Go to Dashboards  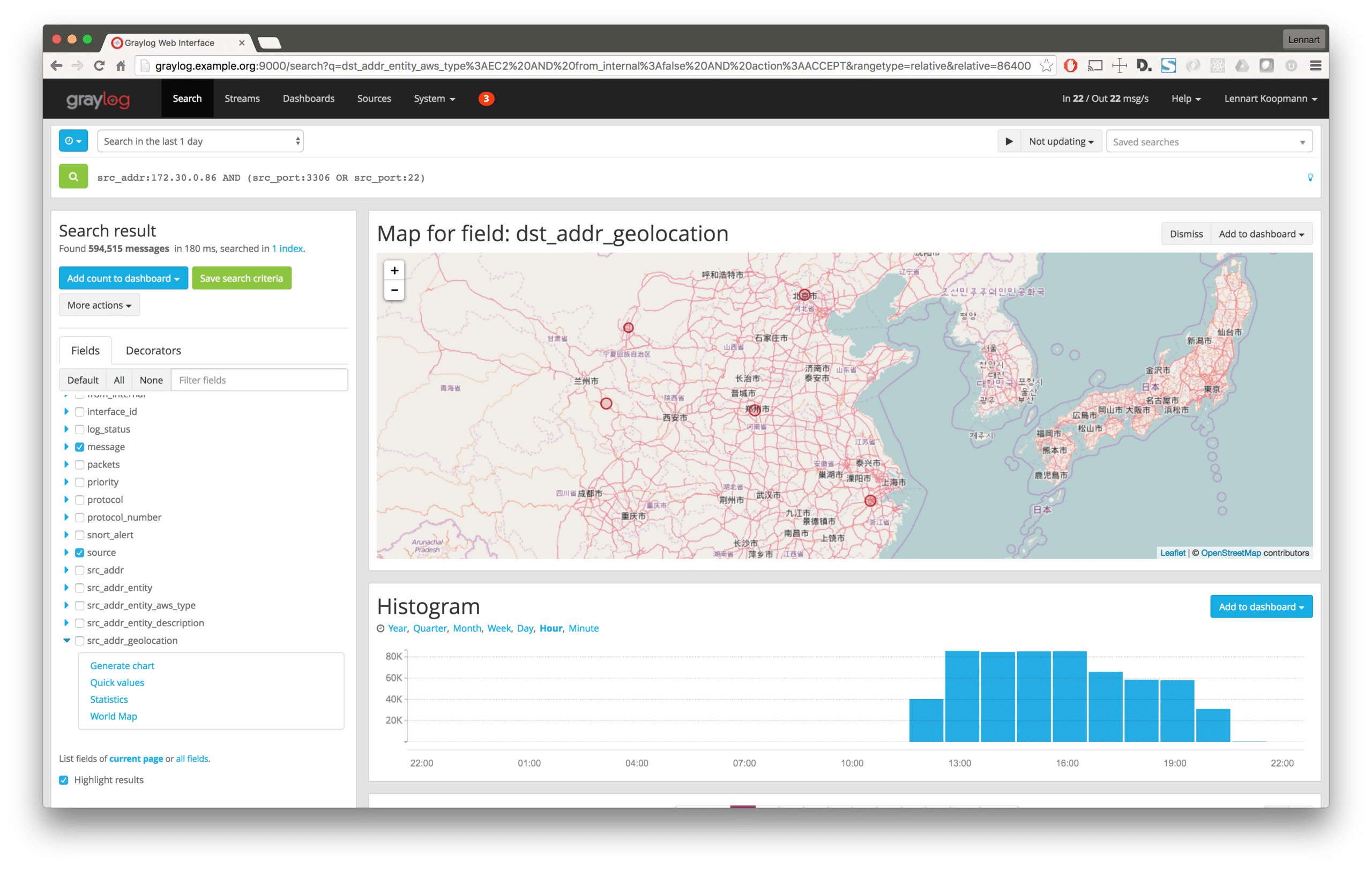pyautogui.click(x=308, y=99)
